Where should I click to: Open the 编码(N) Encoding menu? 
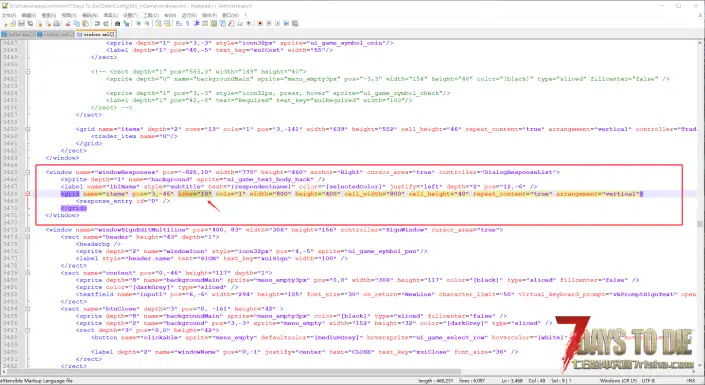tap(89, 15)
